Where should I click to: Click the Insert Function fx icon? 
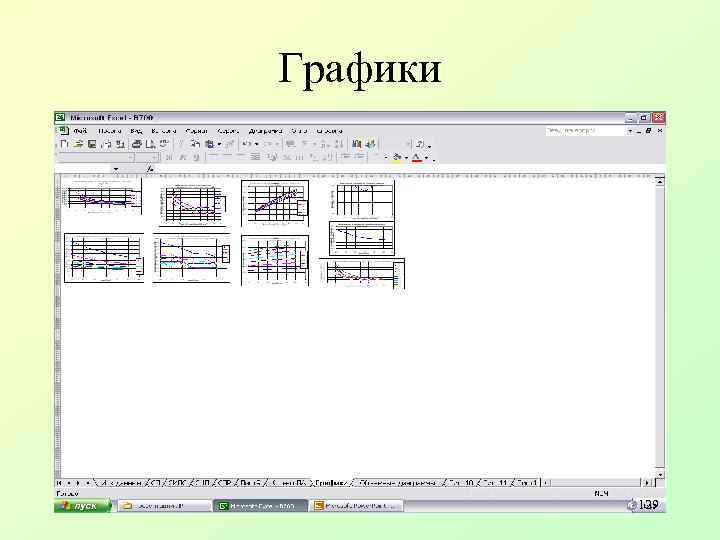150,169
